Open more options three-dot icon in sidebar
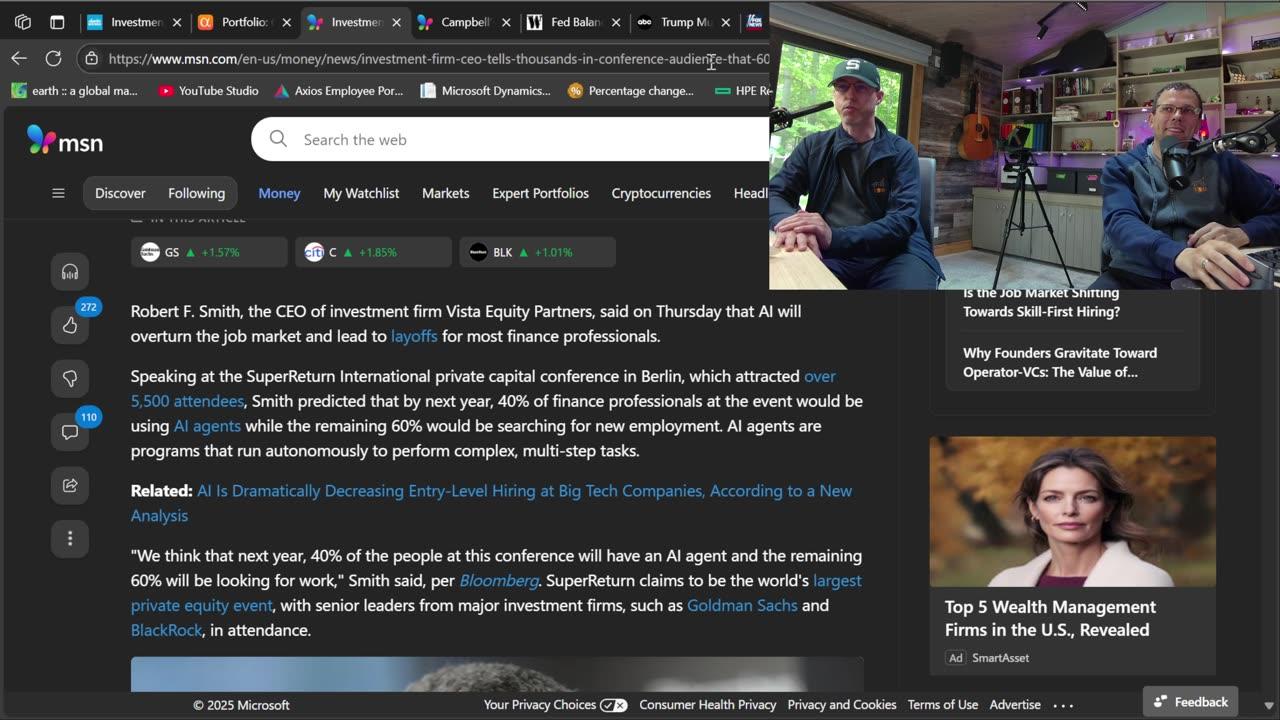Viewport: 1280px width, 720px height. (x=70, y=538)
